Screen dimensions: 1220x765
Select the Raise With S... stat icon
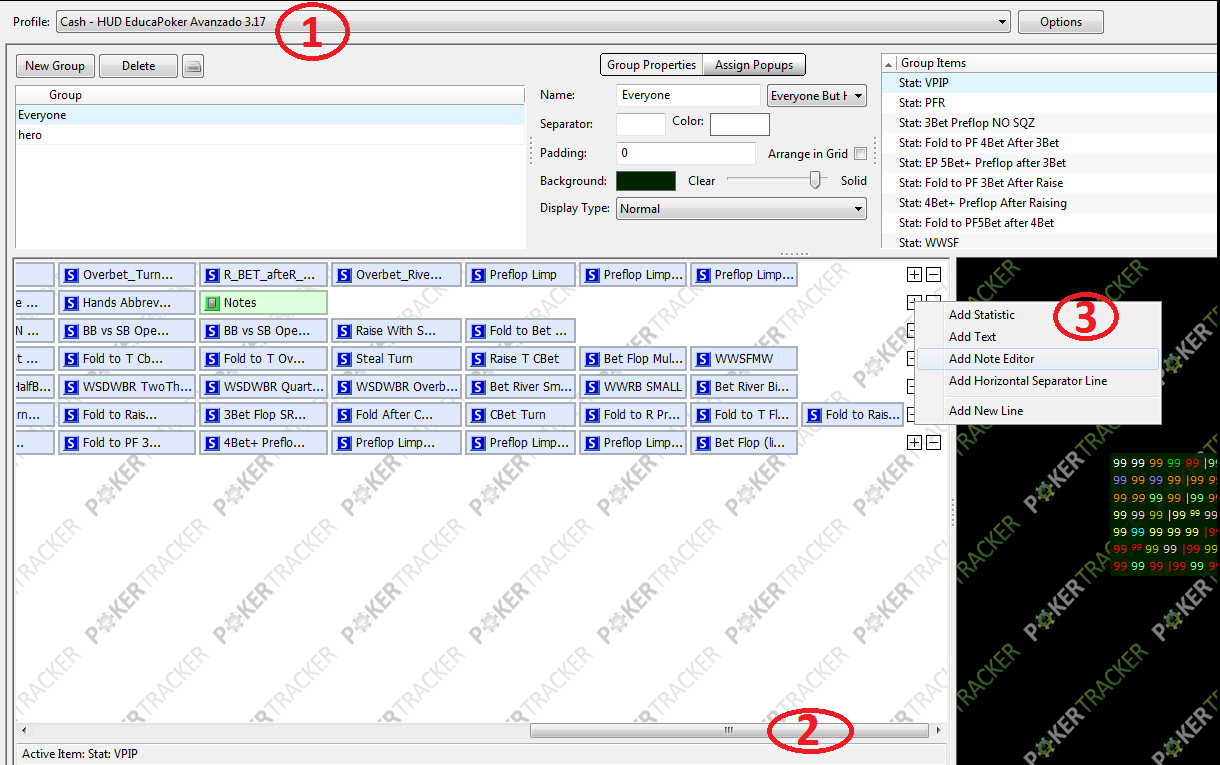click(343, 331)
